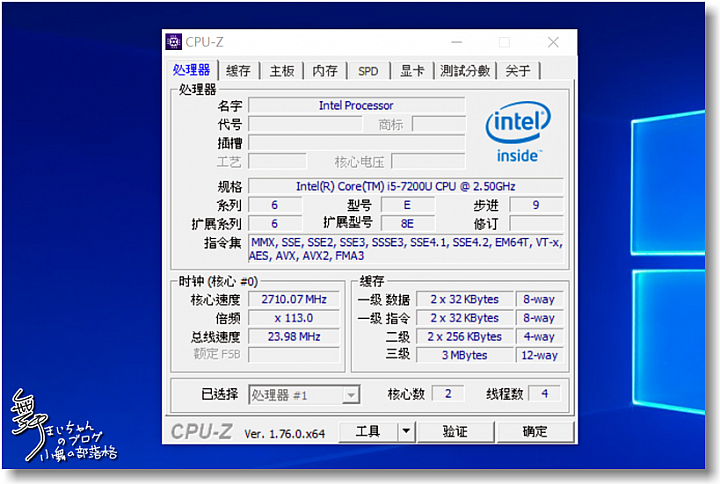The height and width of the screenshot is (484, 720).
Task: Click the empty 插槽 field
Action: (x=356, y=143)
